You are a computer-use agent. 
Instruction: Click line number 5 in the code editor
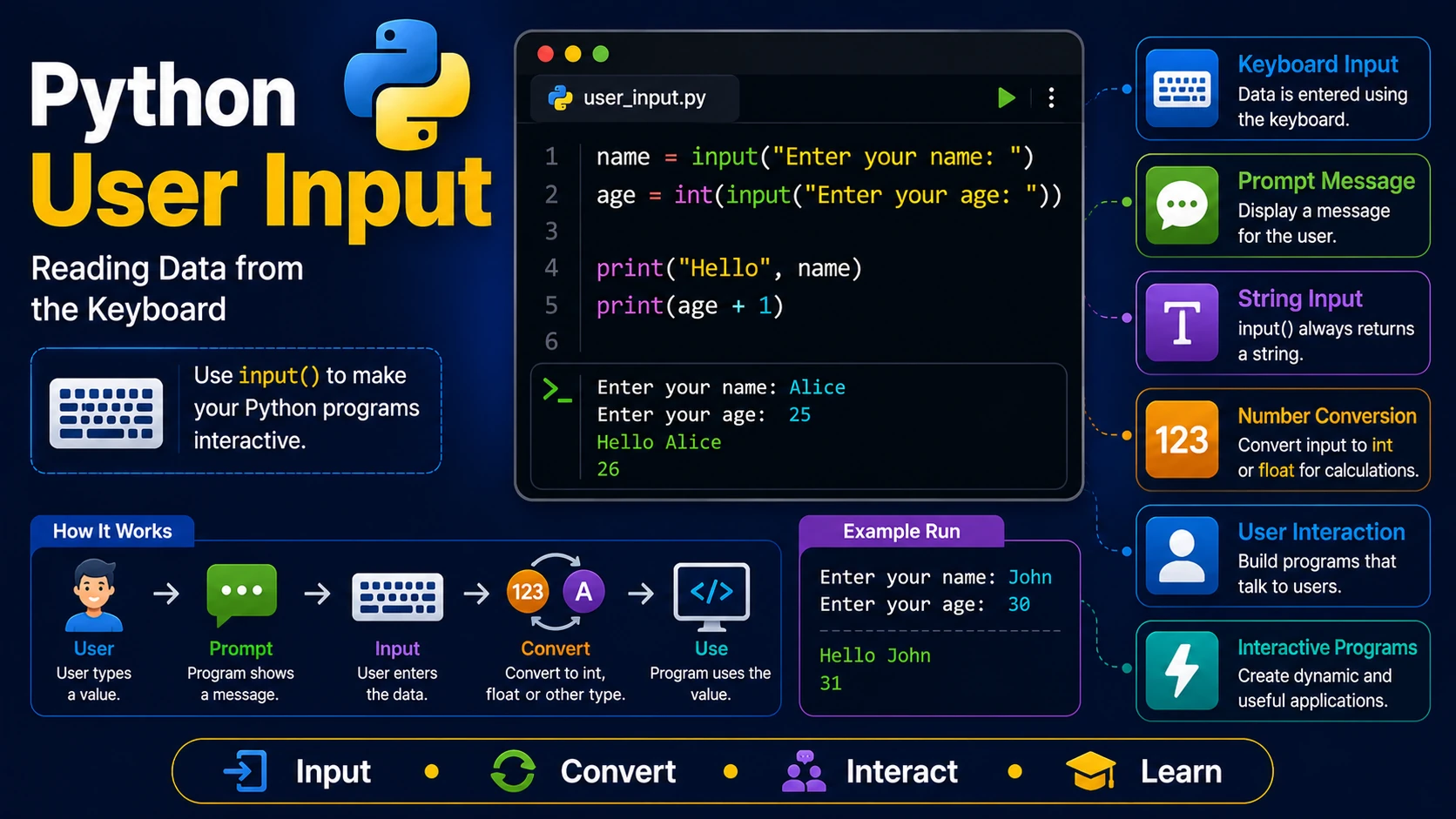[551, 305]
